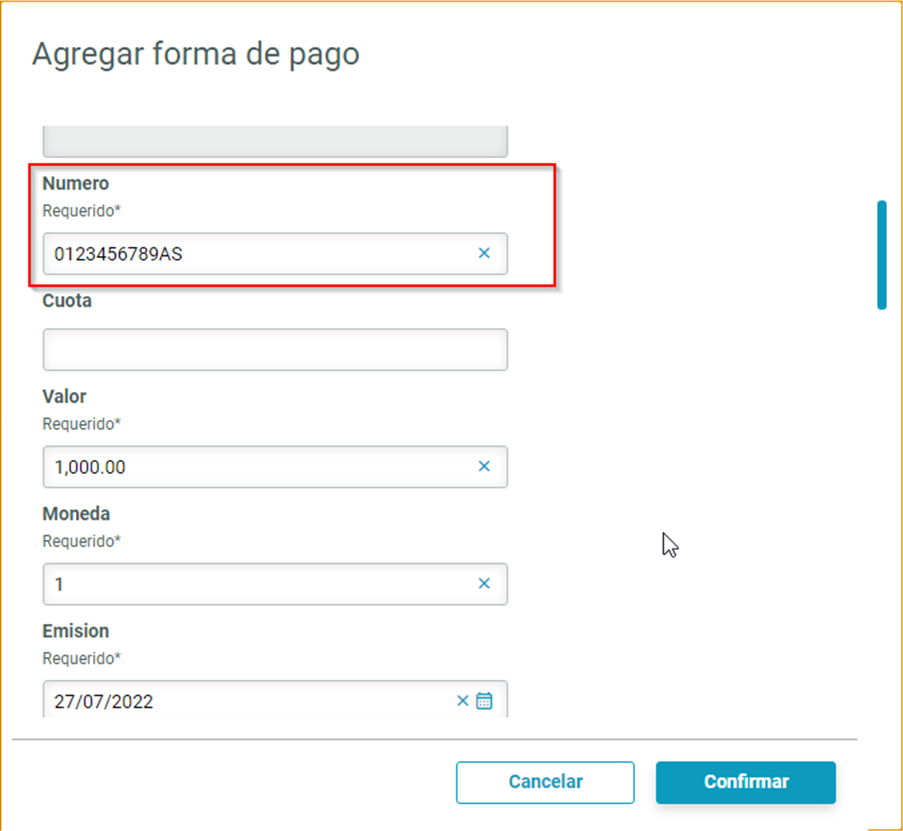903x831 pixels.
Task: Open the Emision calendar date picker
Action: [484, 701]
